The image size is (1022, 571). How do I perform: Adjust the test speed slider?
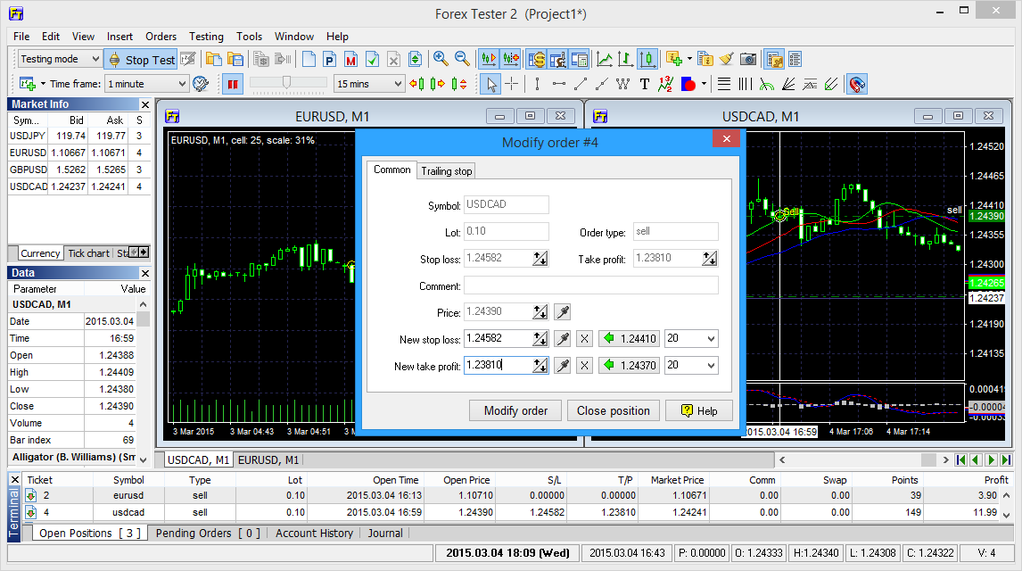tap(287, 83)
